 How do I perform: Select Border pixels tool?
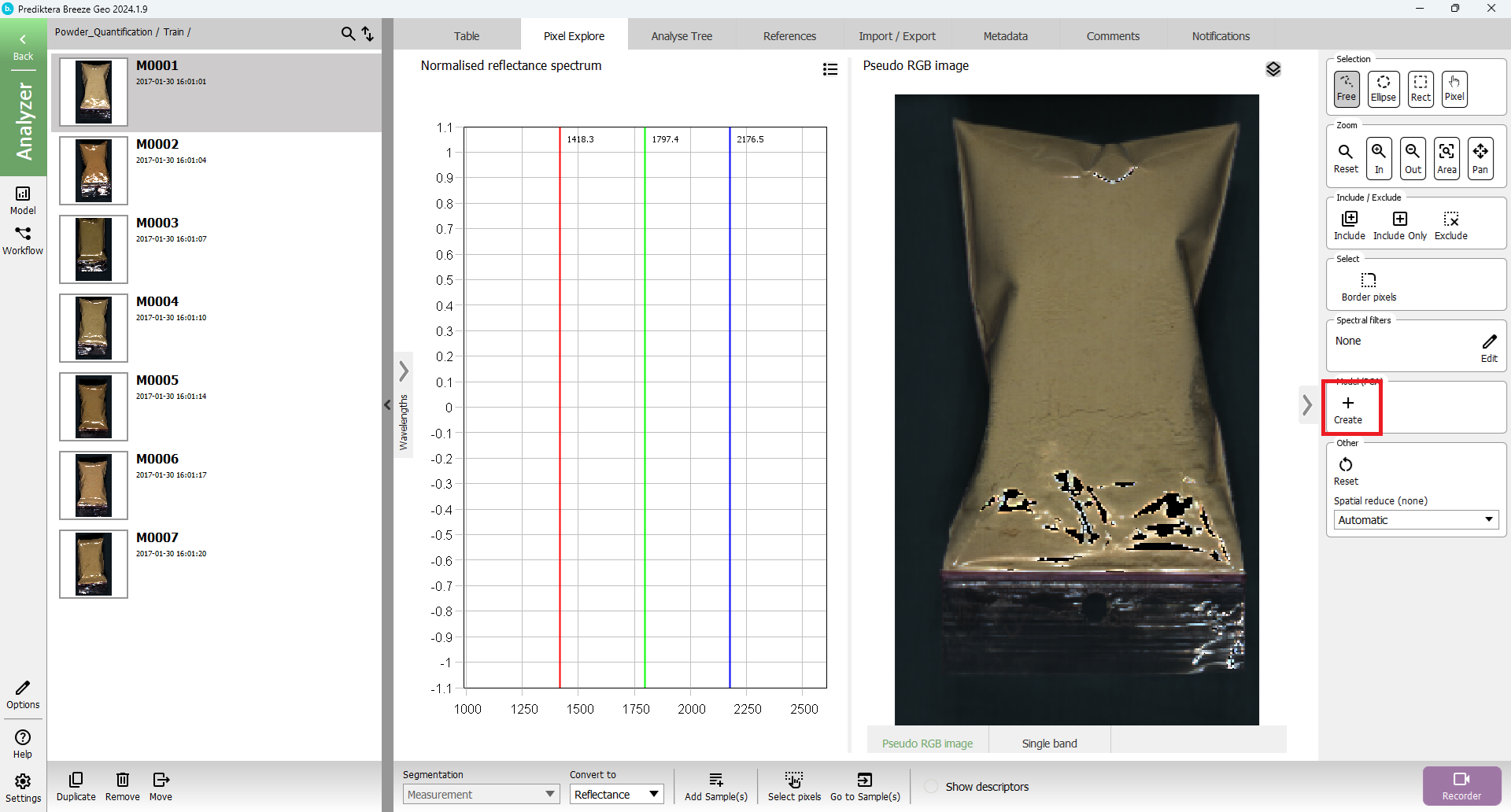1369,286
